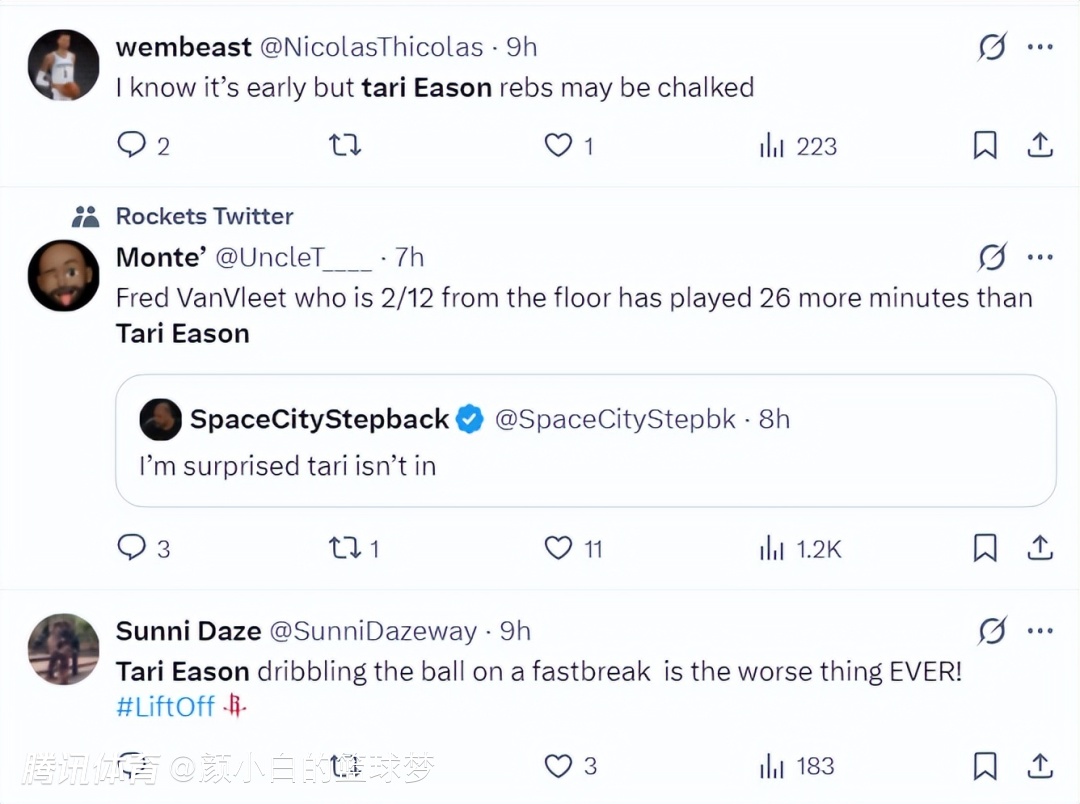
Task: Open Sunni Daze username link
Action: (x=188, y=631)
